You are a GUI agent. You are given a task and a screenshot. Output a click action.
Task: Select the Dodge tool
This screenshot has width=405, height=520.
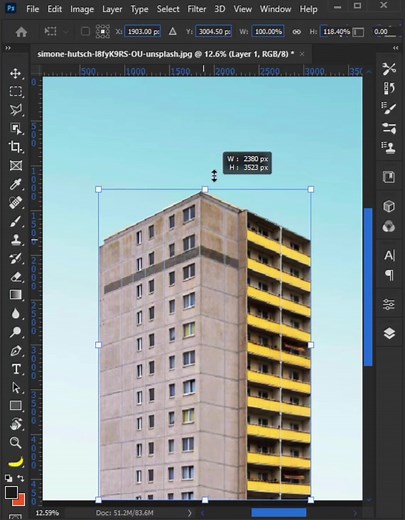click(15, 332)
